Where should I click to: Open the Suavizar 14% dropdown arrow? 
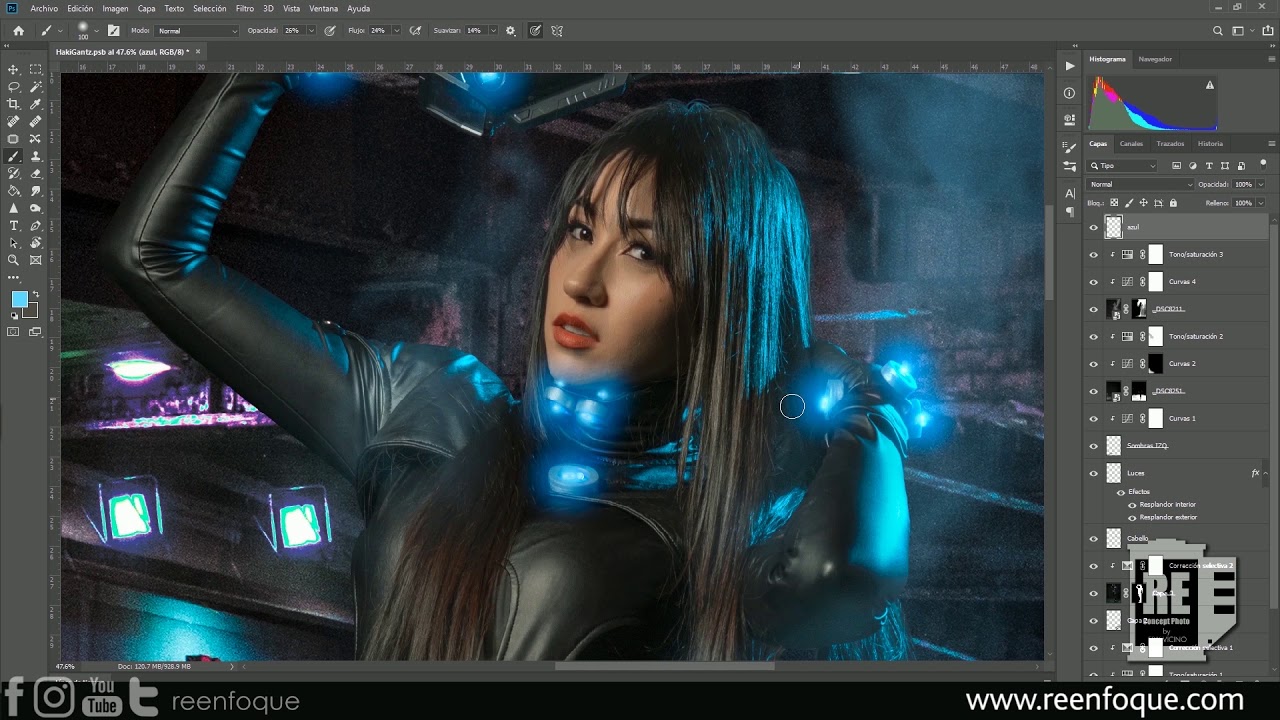[492, 31]
